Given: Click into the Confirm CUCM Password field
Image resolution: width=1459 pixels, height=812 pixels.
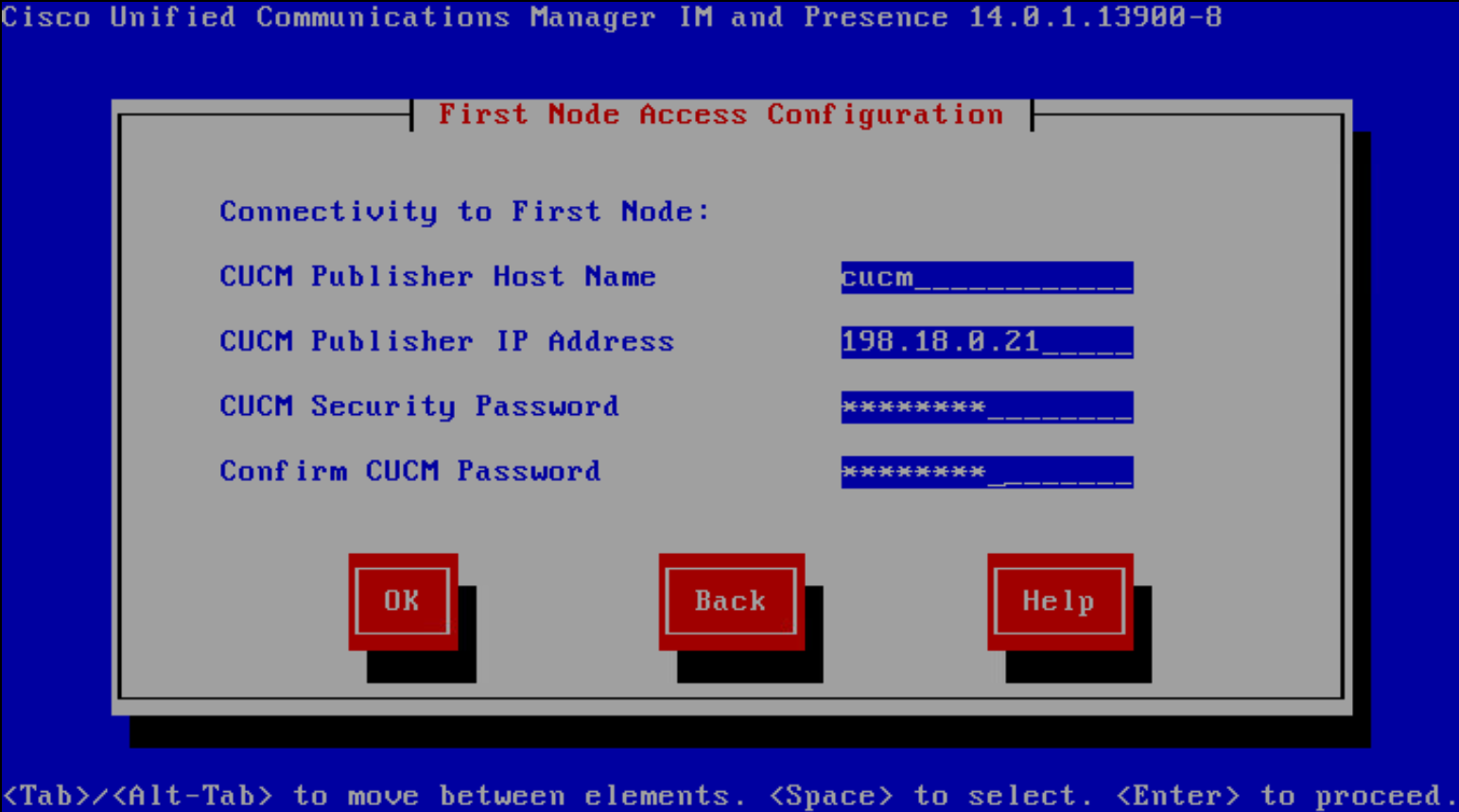Looking at the screenshot, I should [986, 472].
